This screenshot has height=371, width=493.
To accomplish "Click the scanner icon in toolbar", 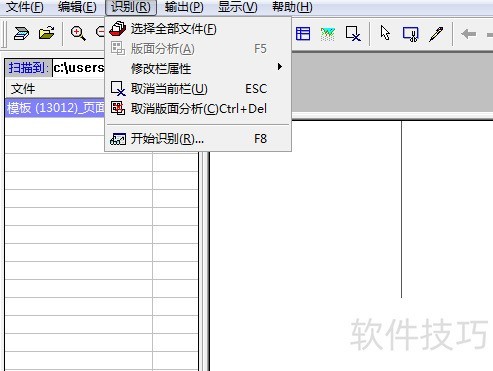I will (21, 33).
